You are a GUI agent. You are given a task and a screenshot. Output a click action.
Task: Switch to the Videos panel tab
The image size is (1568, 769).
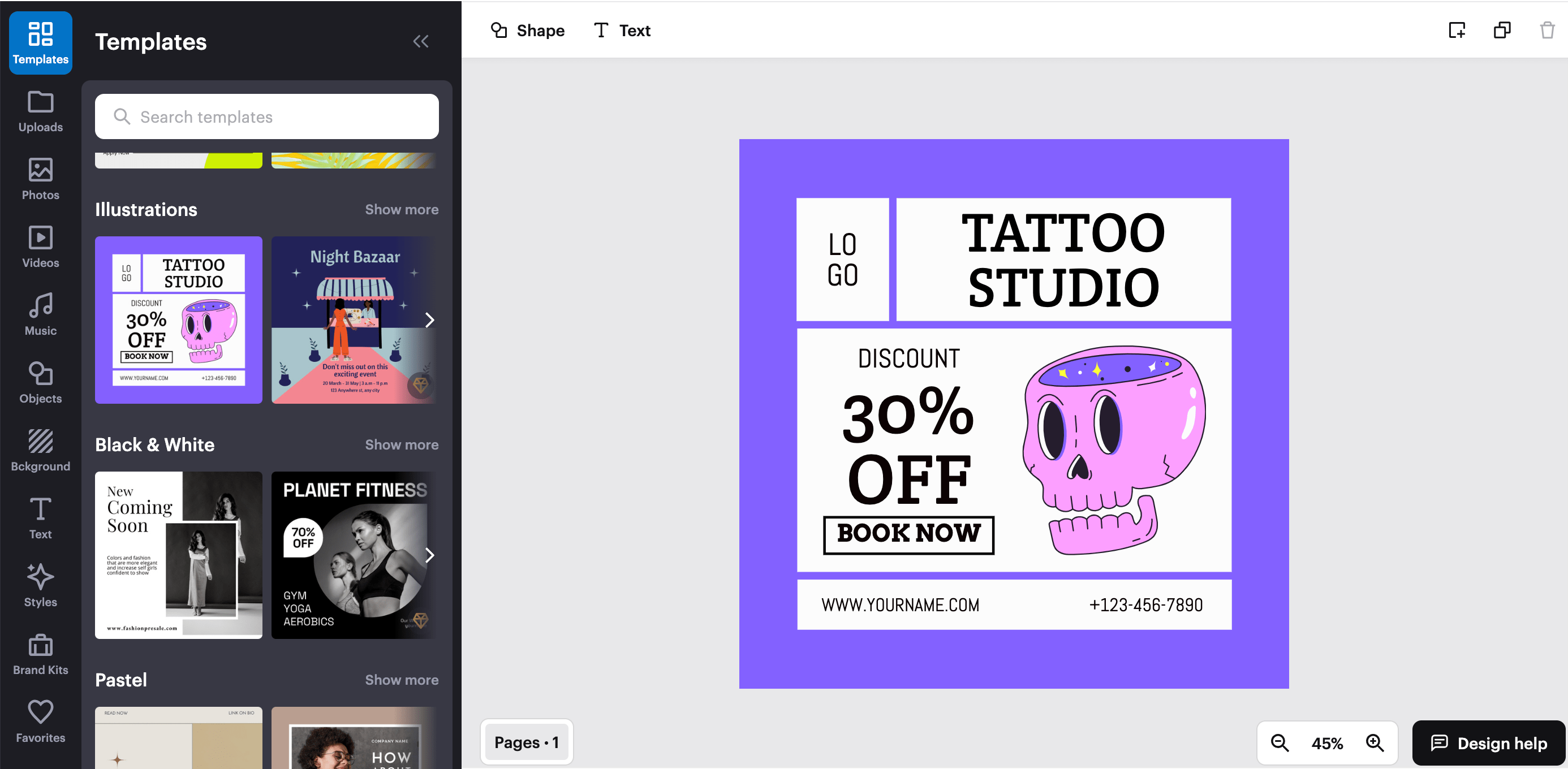[40, 246]
